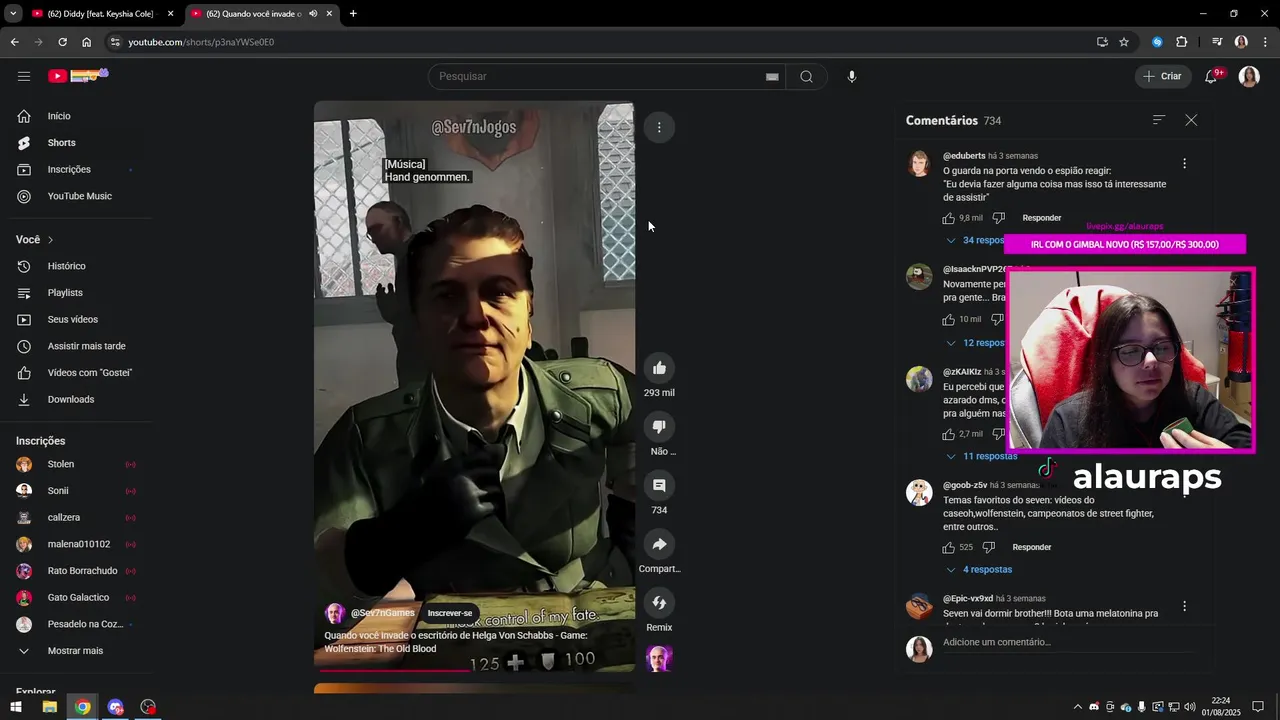Reload the page
Viewport: 1280px width, 720px height.
62,42
